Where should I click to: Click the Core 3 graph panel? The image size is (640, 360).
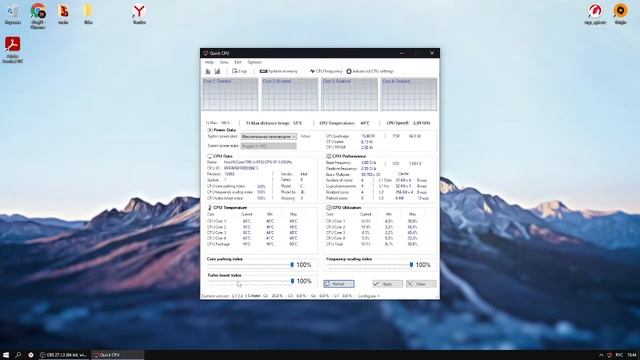349,94
